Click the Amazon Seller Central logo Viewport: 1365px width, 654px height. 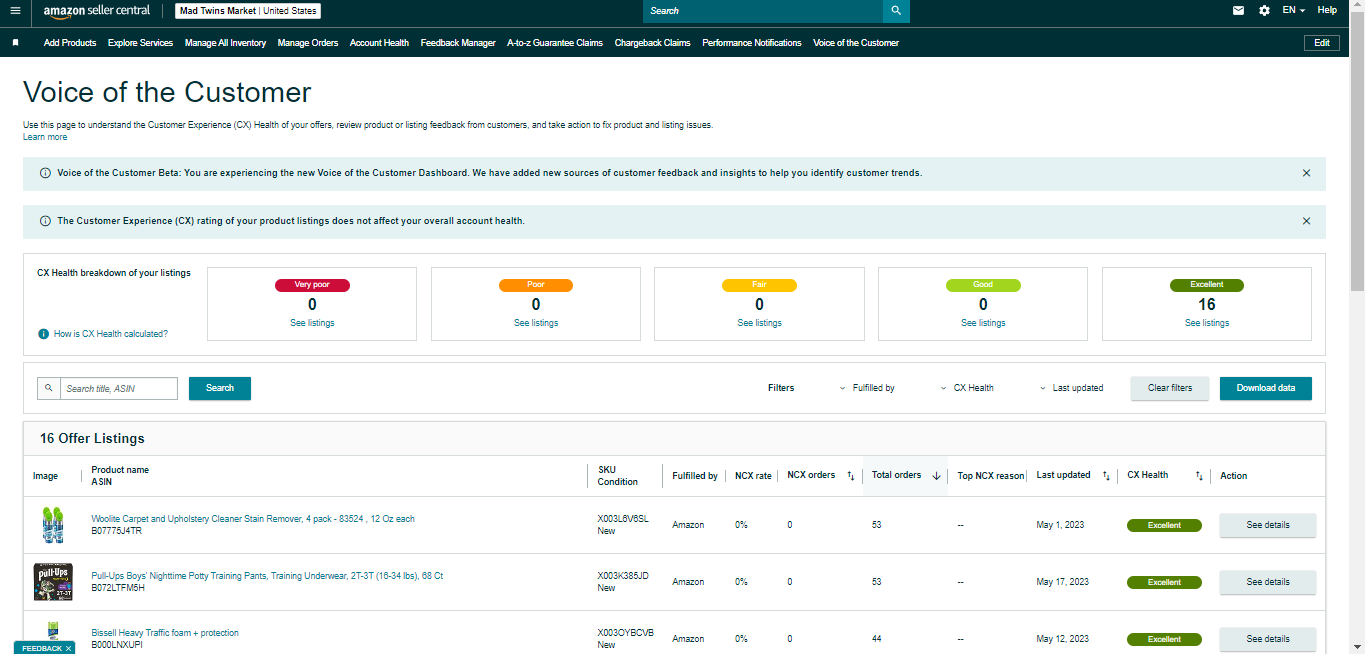coord(97,11)
